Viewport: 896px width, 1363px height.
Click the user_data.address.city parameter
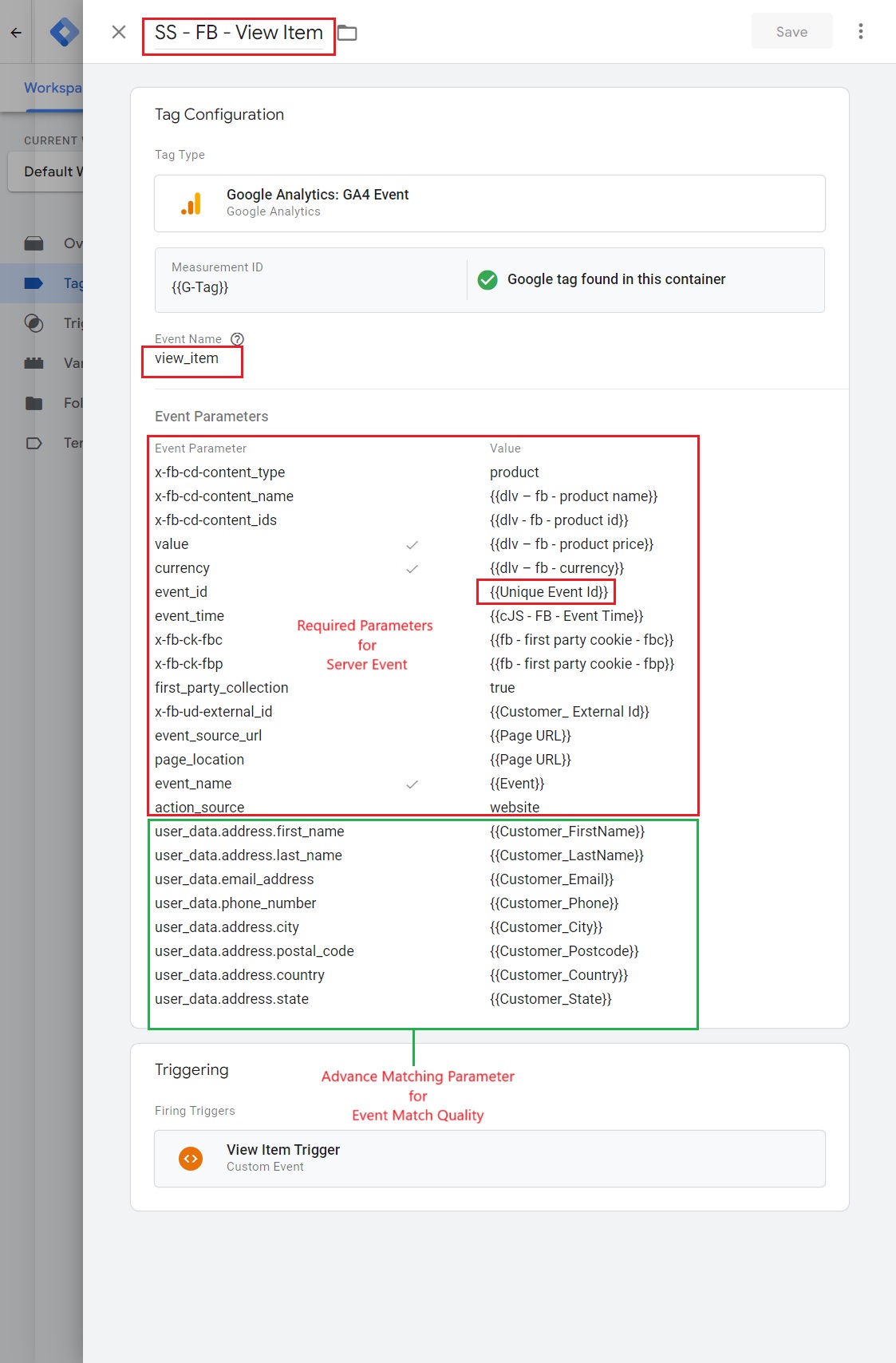click(x=227, y=927)
